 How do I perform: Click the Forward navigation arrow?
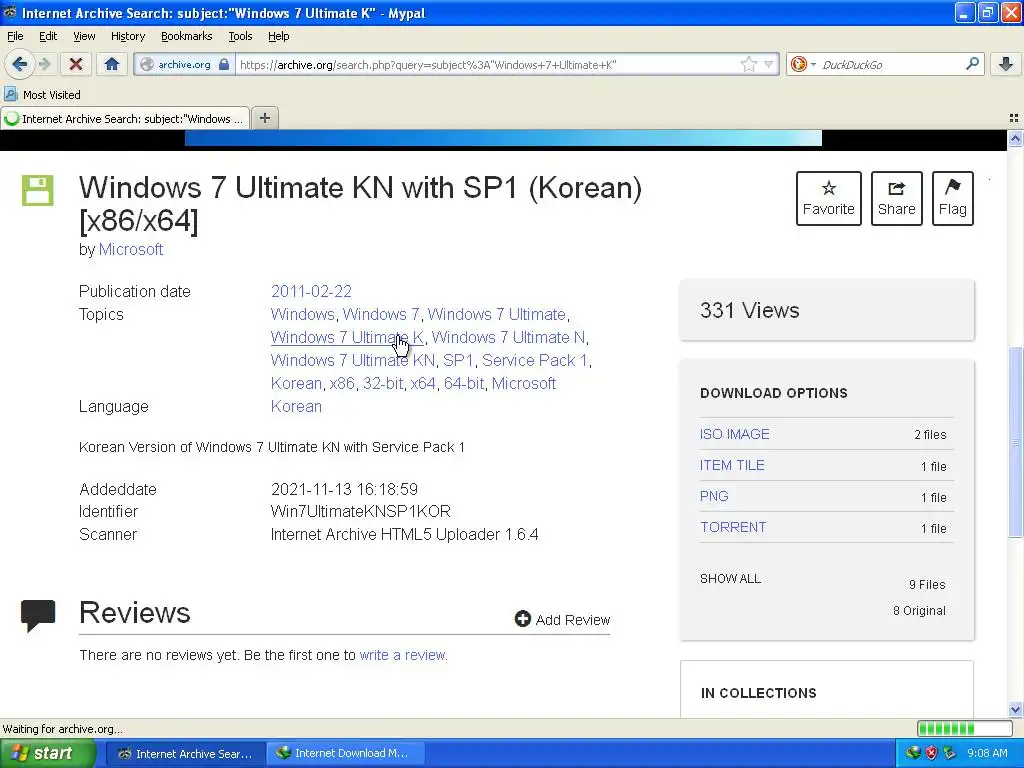pos(44,64)
